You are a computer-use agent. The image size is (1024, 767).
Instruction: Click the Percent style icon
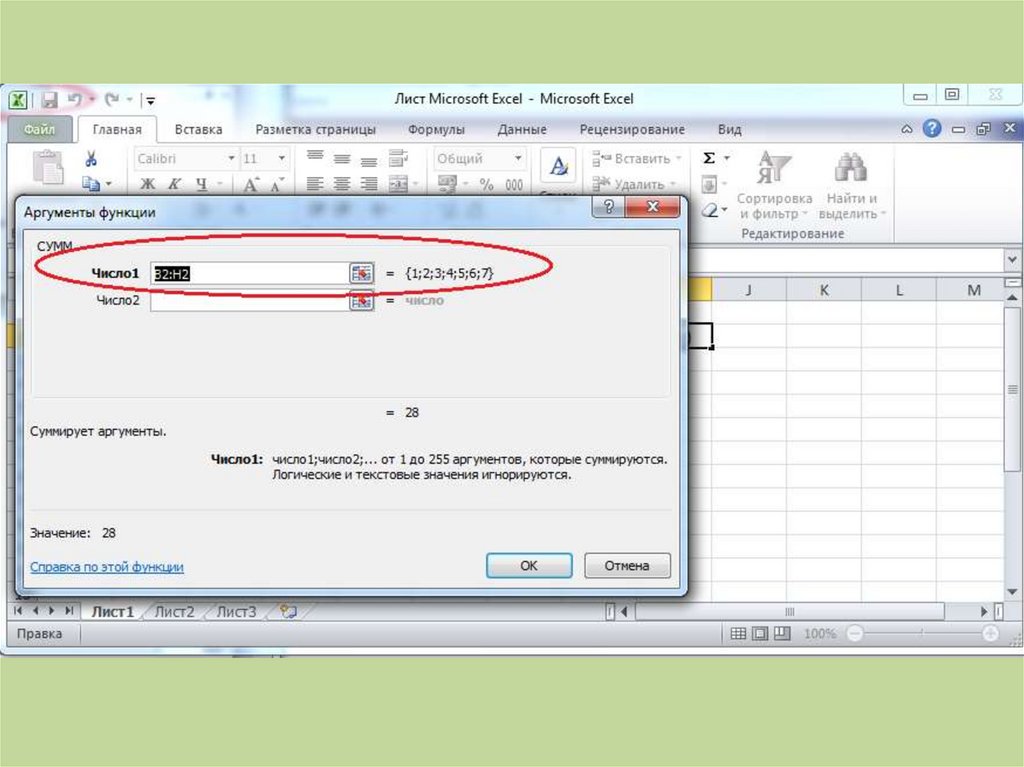pos(487,185)
